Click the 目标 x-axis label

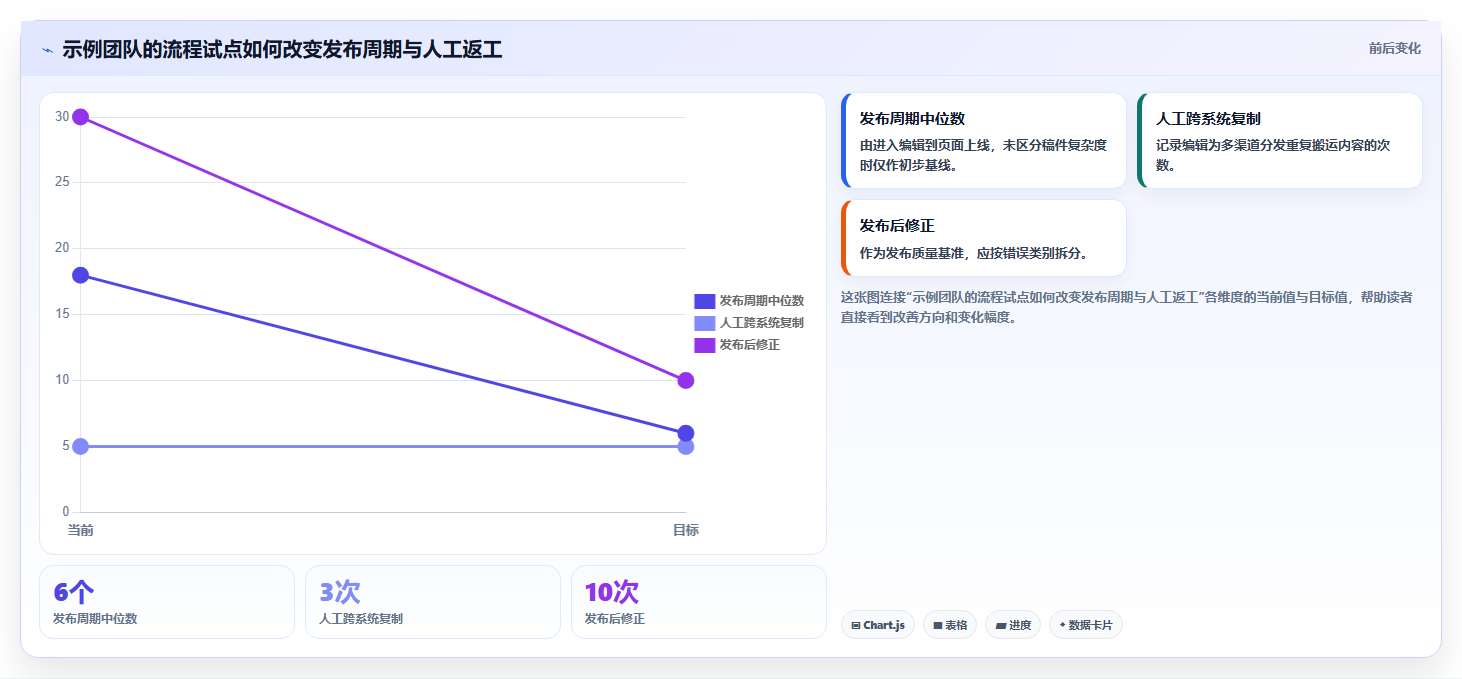point(686,530)
